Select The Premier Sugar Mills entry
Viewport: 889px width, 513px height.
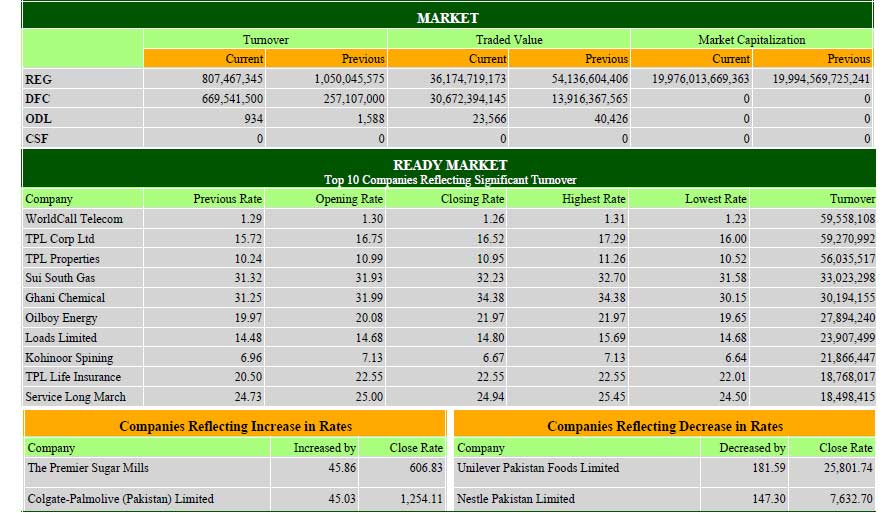tap(88, 468)
